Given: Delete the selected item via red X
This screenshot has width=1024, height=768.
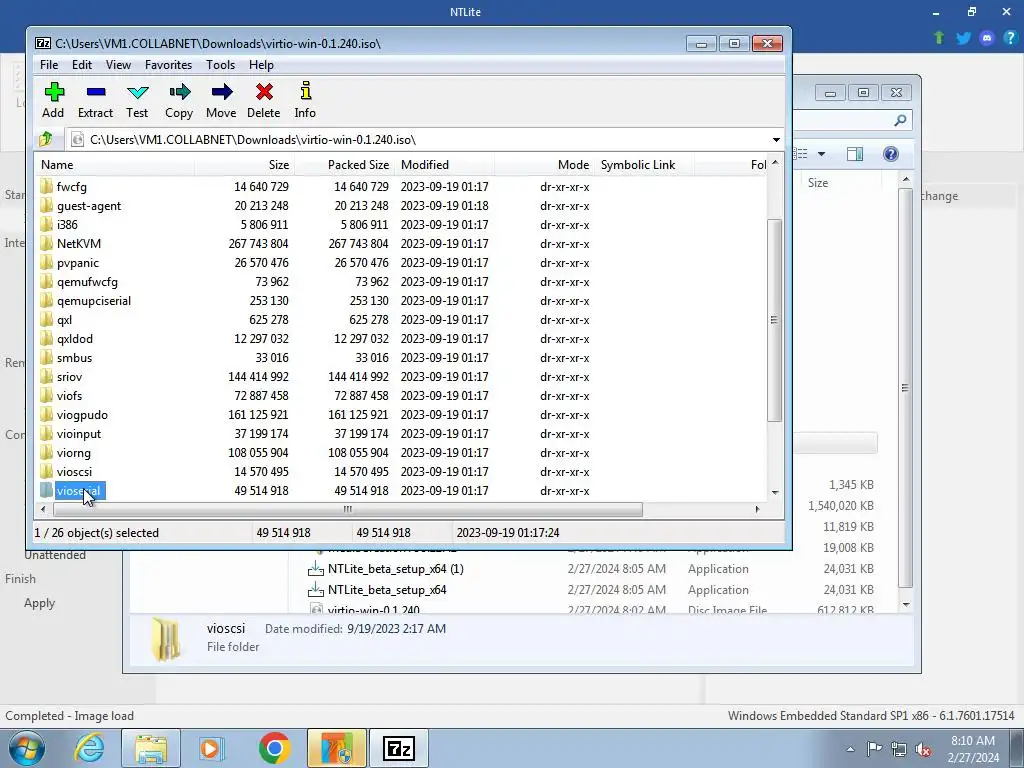Looking at the screenshot, I should tap(264, 100).
